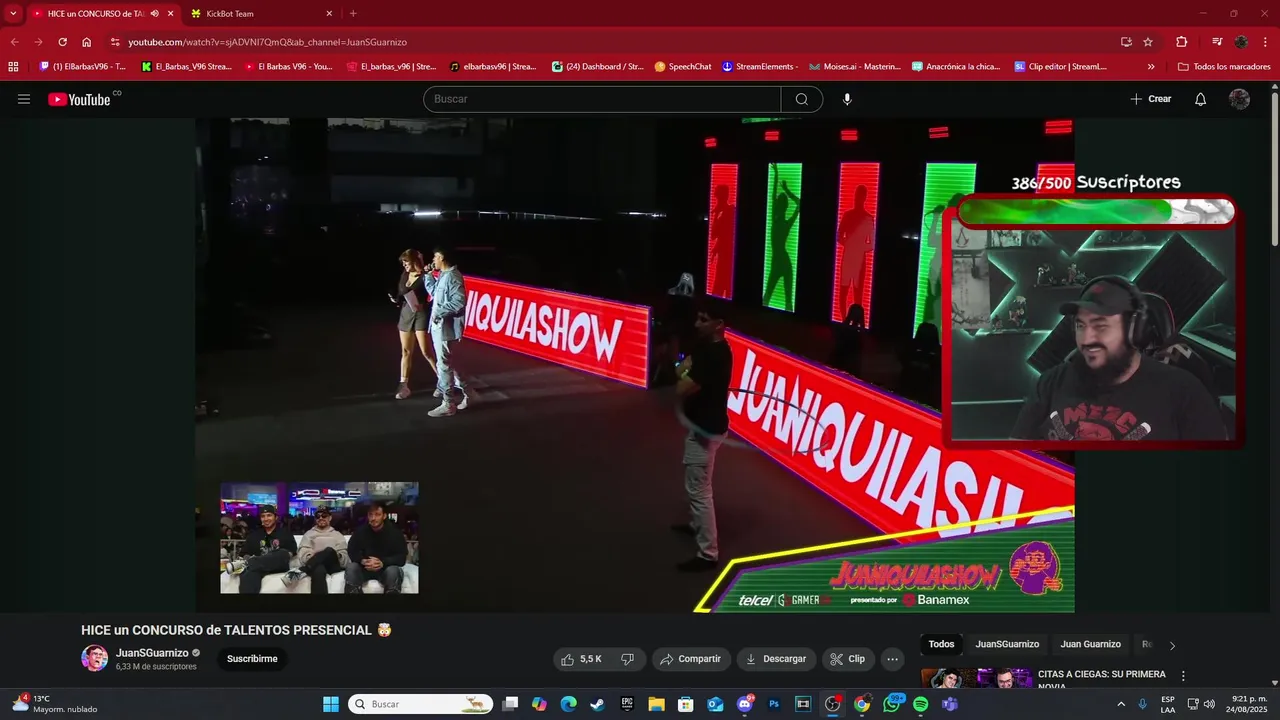Click the Clip button

coord(848,659)
